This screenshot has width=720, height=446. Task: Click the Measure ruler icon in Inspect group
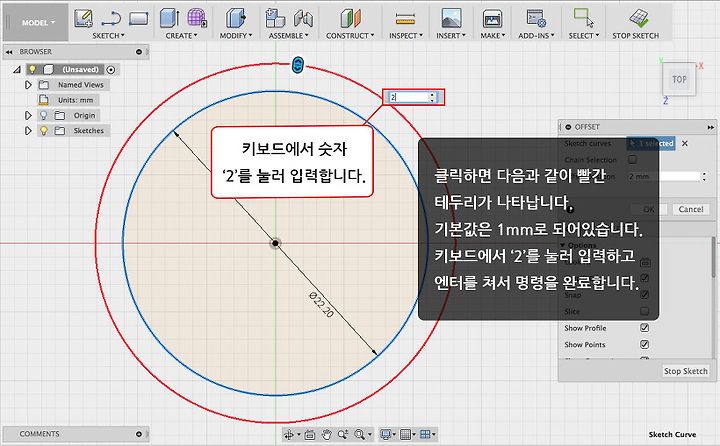tap(405, 19)
